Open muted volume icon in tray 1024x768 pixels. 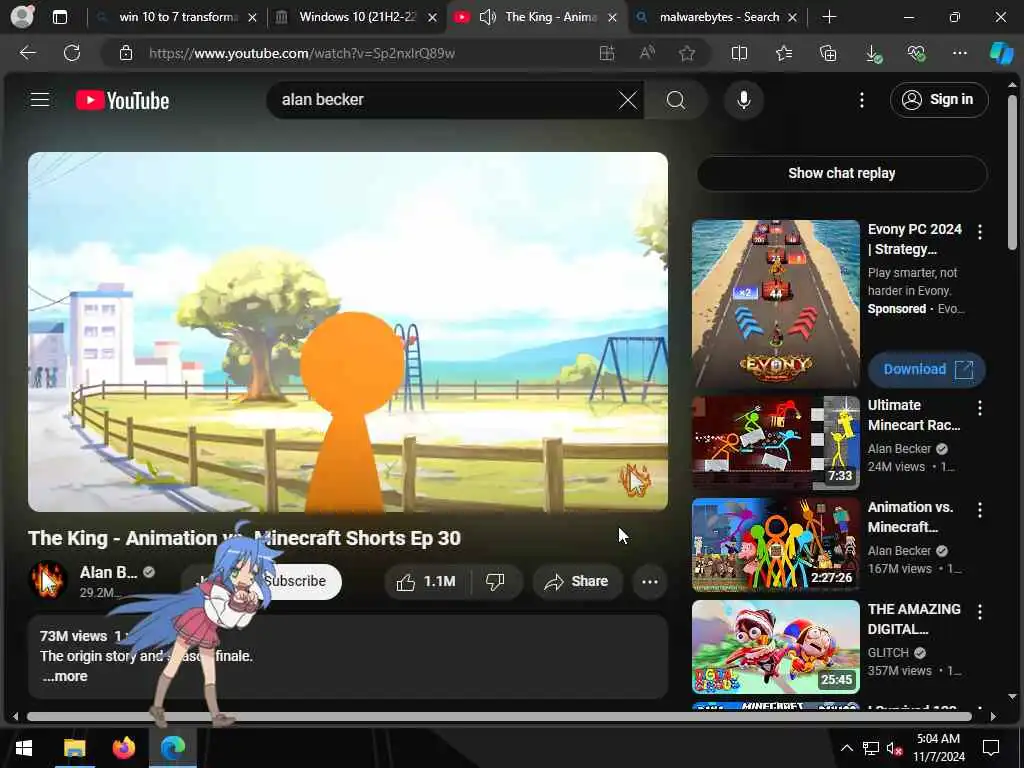coord(894,748)
